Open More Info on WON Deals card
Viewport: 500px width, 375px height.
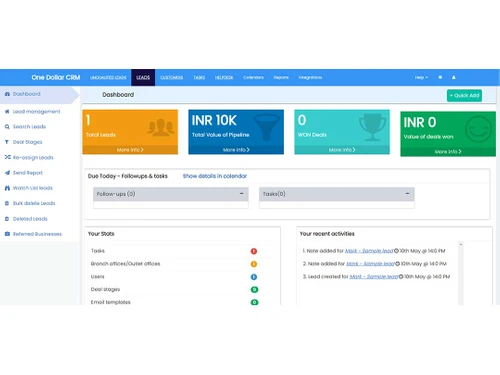coord(342,150)
